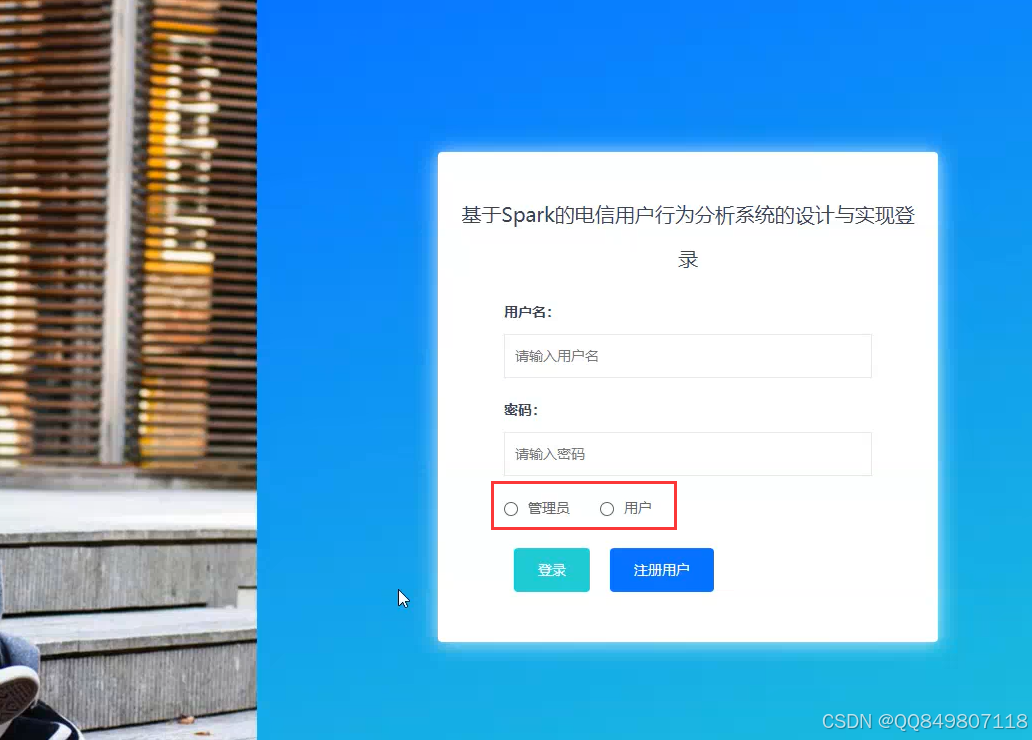This screenshot has width=1032, height=740.
Task: Click the white vertical pillar in the photo
Action: click(120, 230)
